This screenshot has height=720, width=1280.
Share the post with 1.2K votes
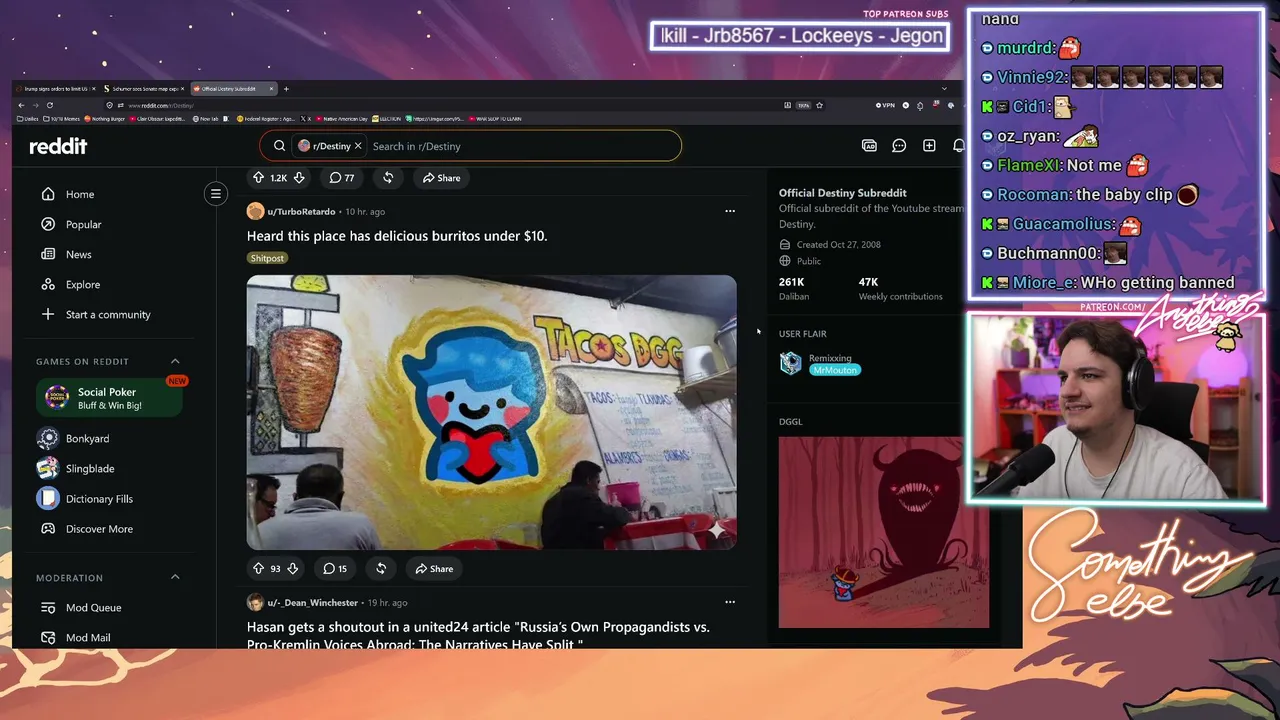[x=441, y=178]
